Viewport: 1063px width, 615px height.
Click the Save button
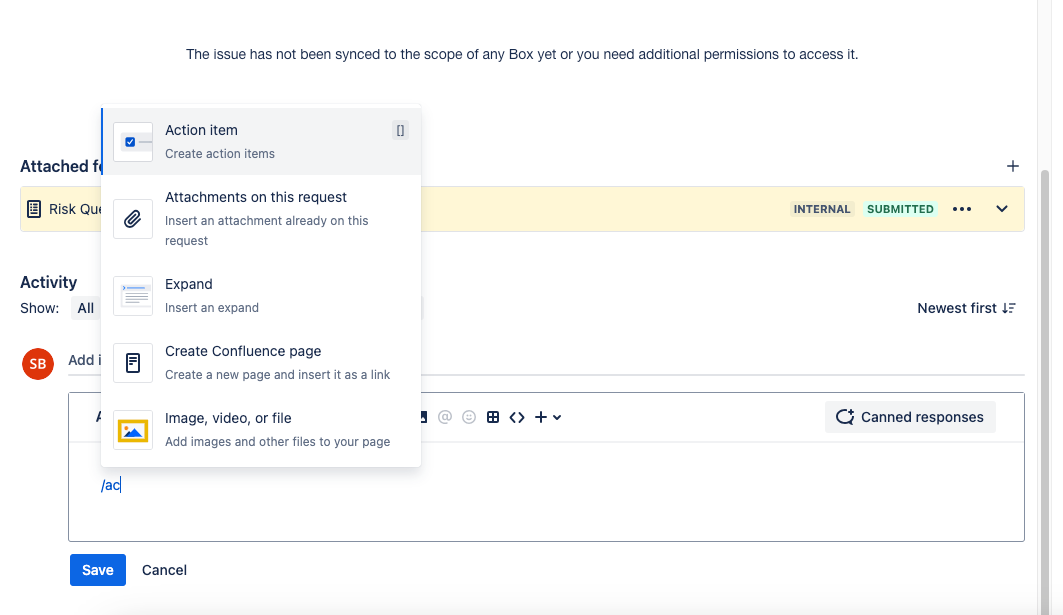[x=97, y=570]
